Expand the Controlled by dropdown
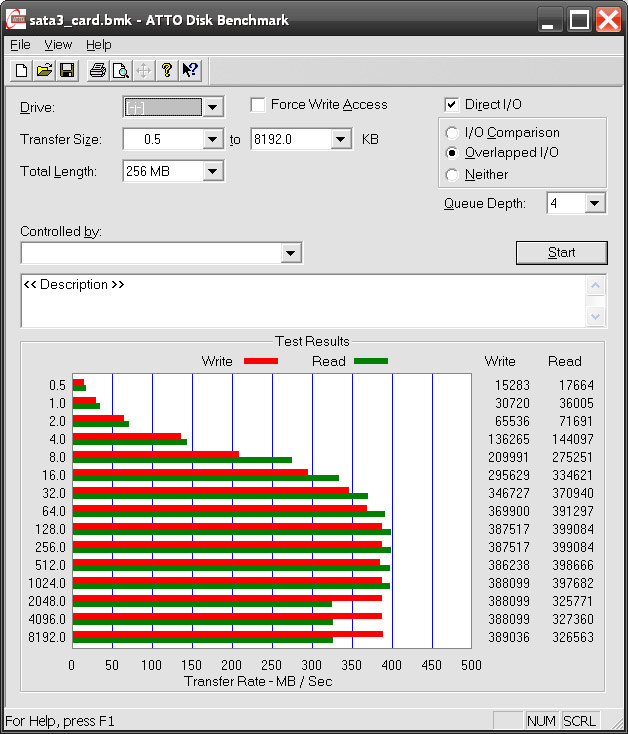This screenshot has height=734, width=628. tap(290, 253)
